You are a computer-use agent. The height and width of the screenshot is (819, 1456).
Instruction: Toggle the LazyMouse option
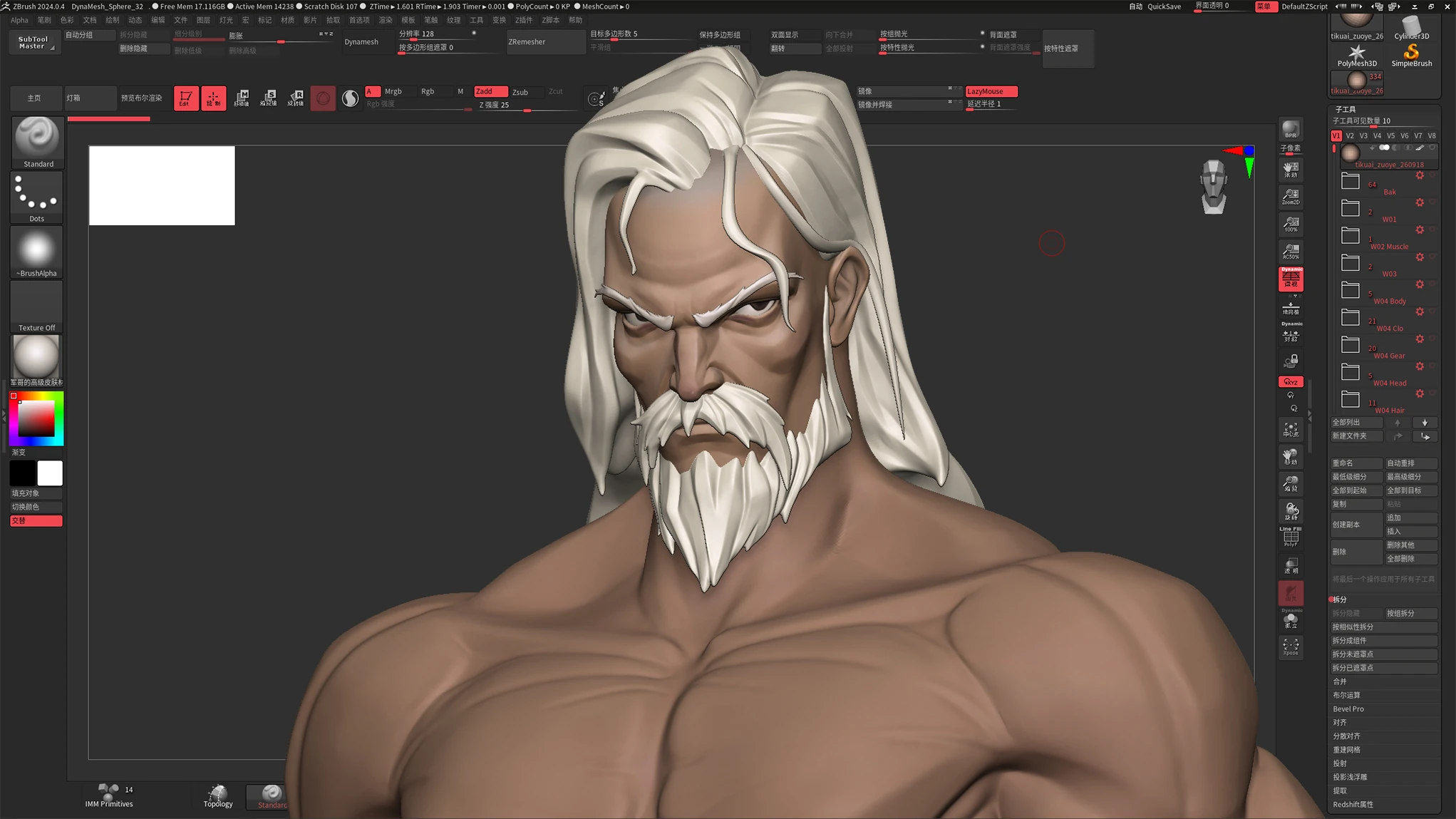click(x=991, y=91)
